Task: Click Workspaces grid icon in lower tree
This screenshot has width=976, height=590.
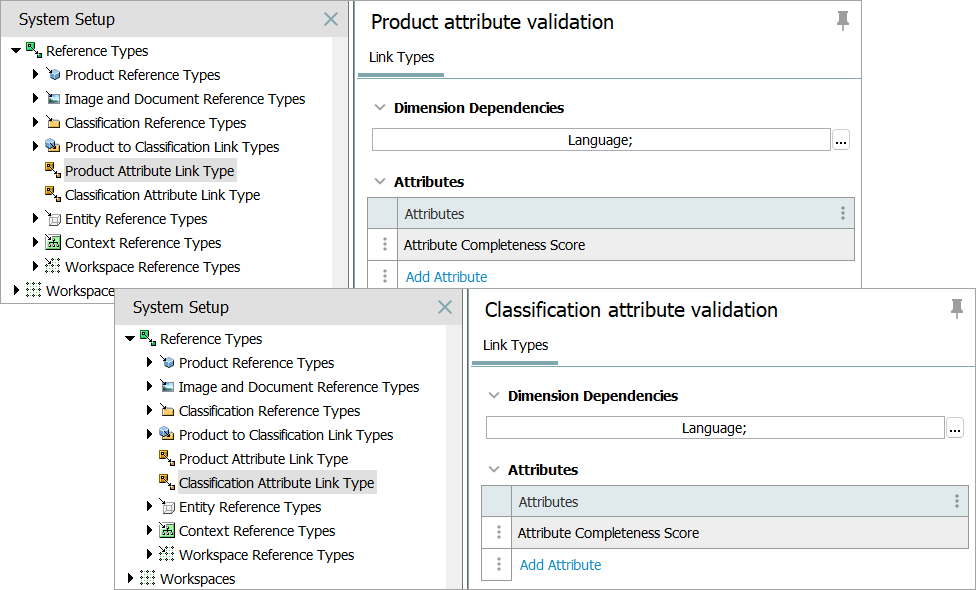Action: coord(148,578)
